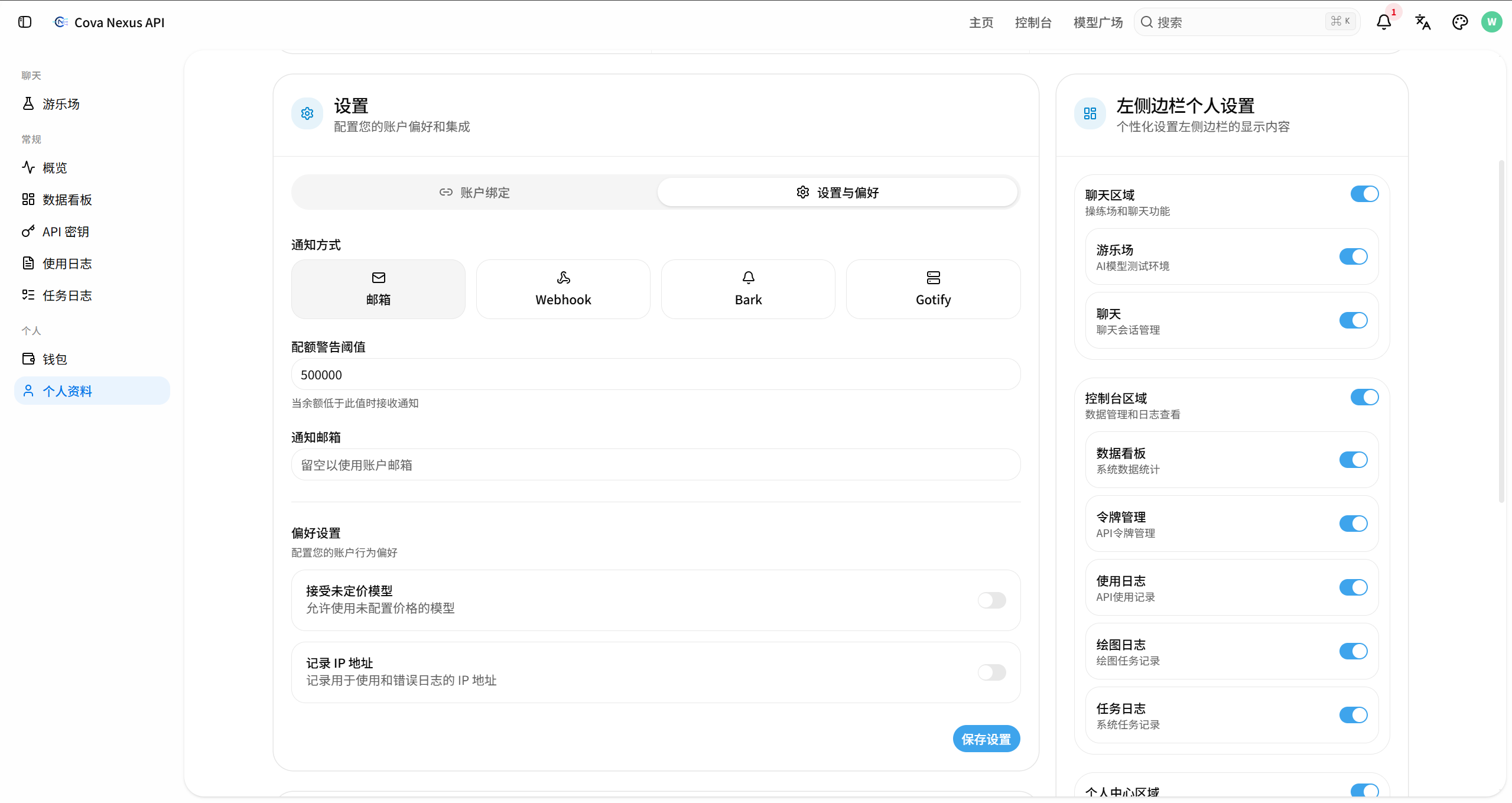Viewport: 1512px width, 803px height.
Task: Click the 左侧边栏个人设置 layout icon
Action: [x=1090, y=113]
